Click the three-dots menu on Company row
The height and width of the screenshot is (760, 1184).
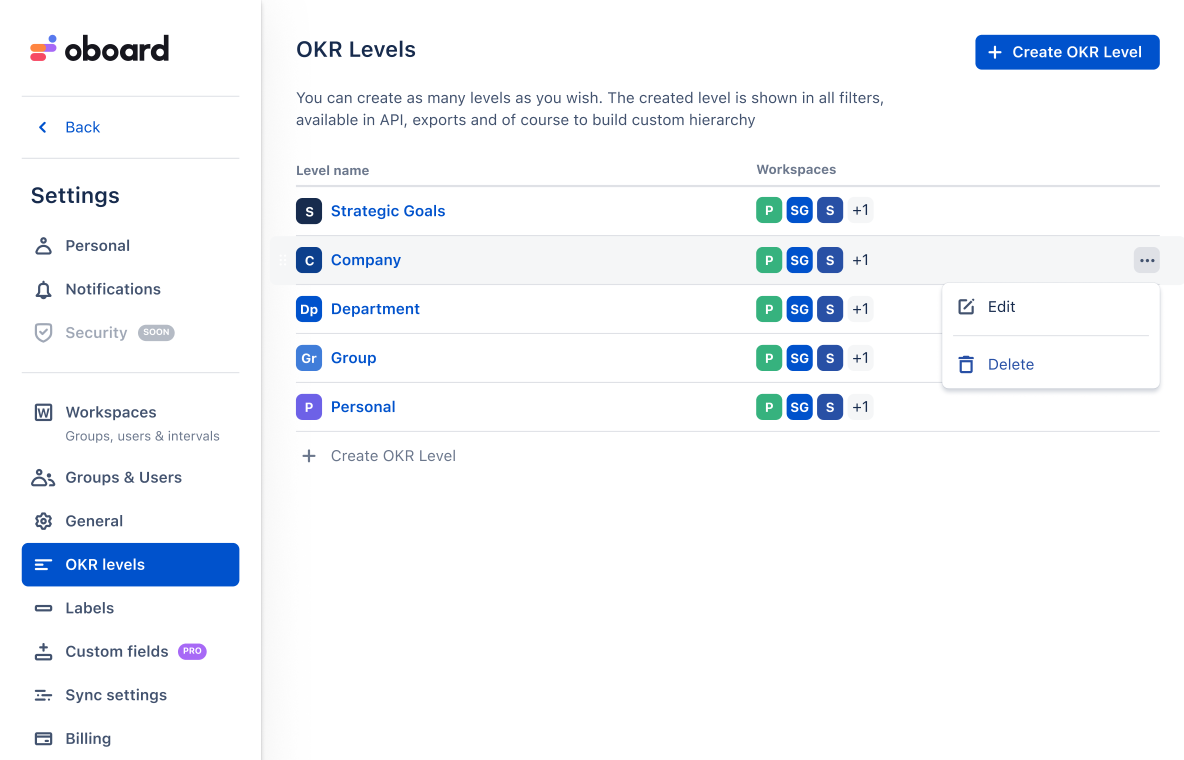[x=1146, y=261]
